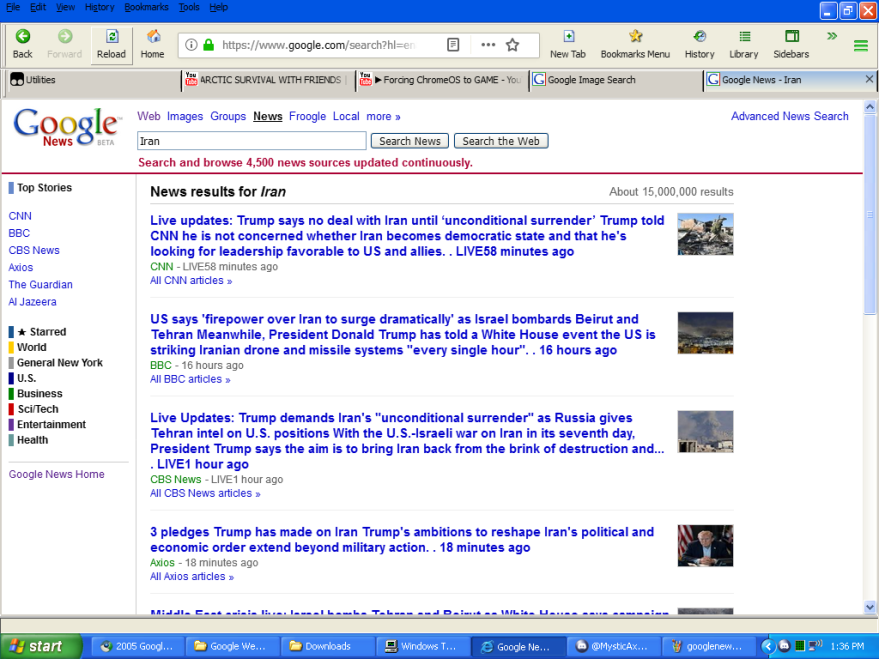
Task: Filter by CNN in the sidebar
Action: click(20, 216)
